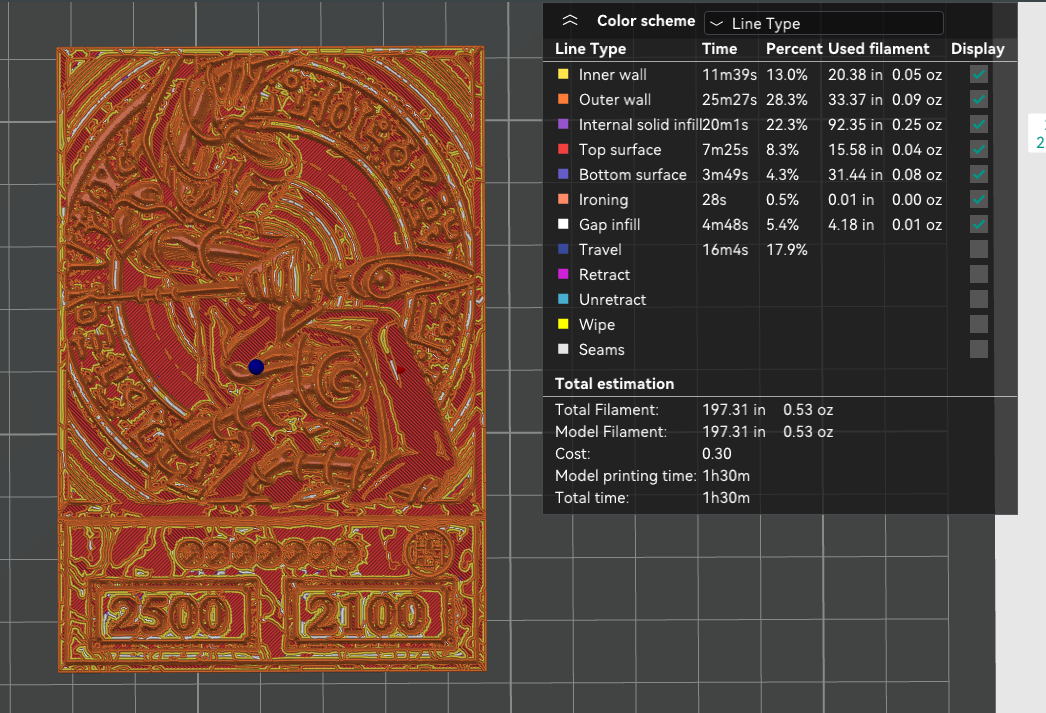Select the Unretract row label
Viewport: 1046px width, 713px height.
(612, 299)
